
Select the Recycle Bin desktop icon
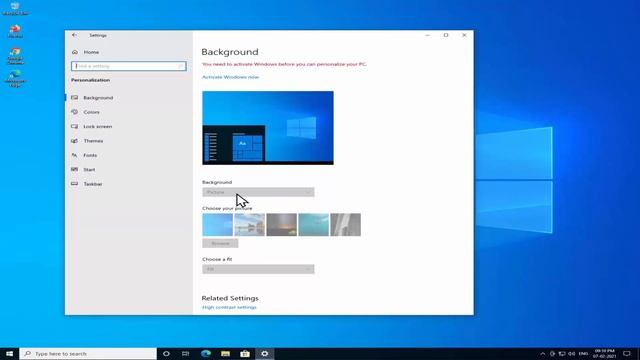click(x=15, y=9)
